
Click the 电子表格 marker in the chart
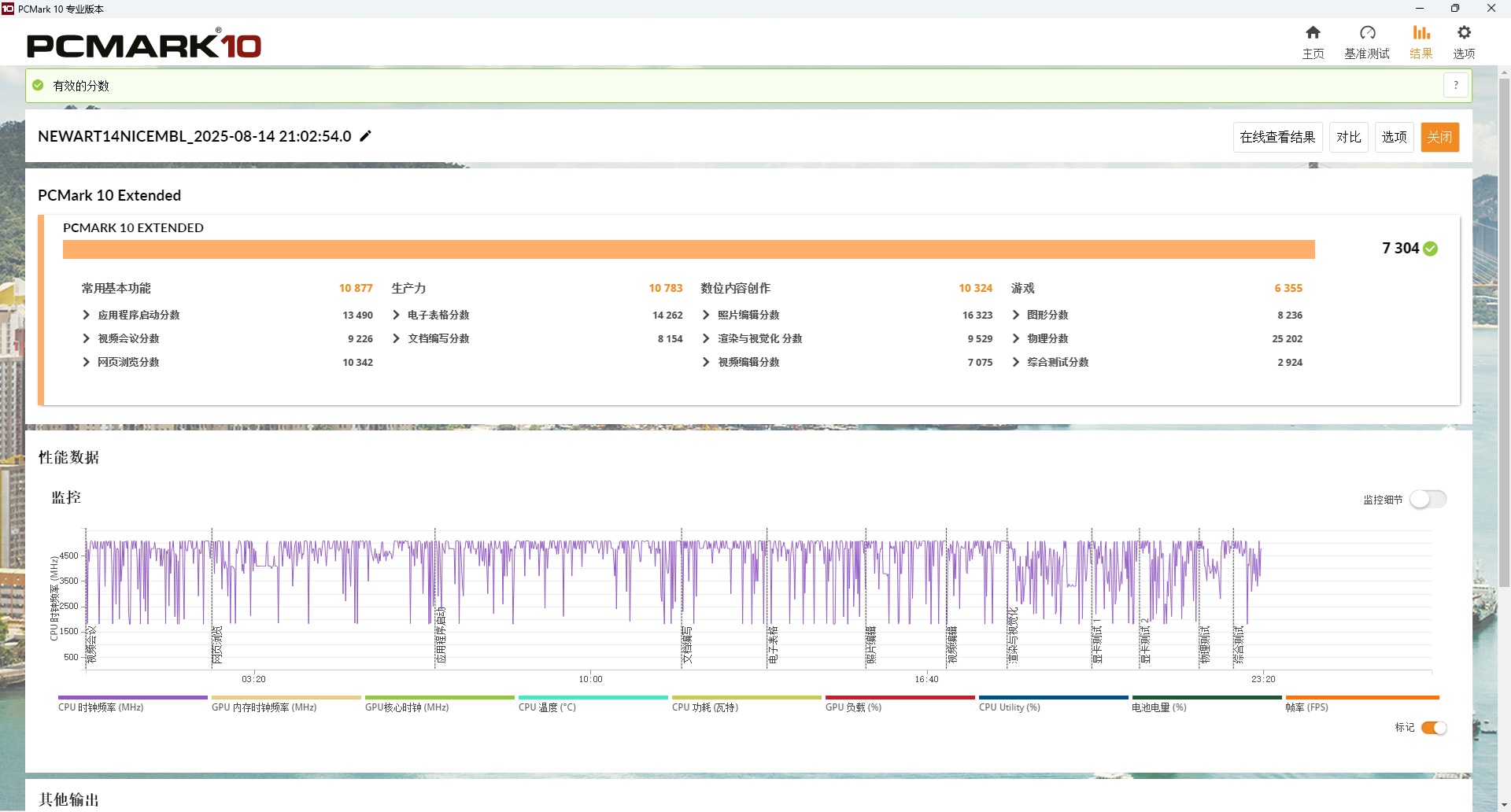pos(773,645)
